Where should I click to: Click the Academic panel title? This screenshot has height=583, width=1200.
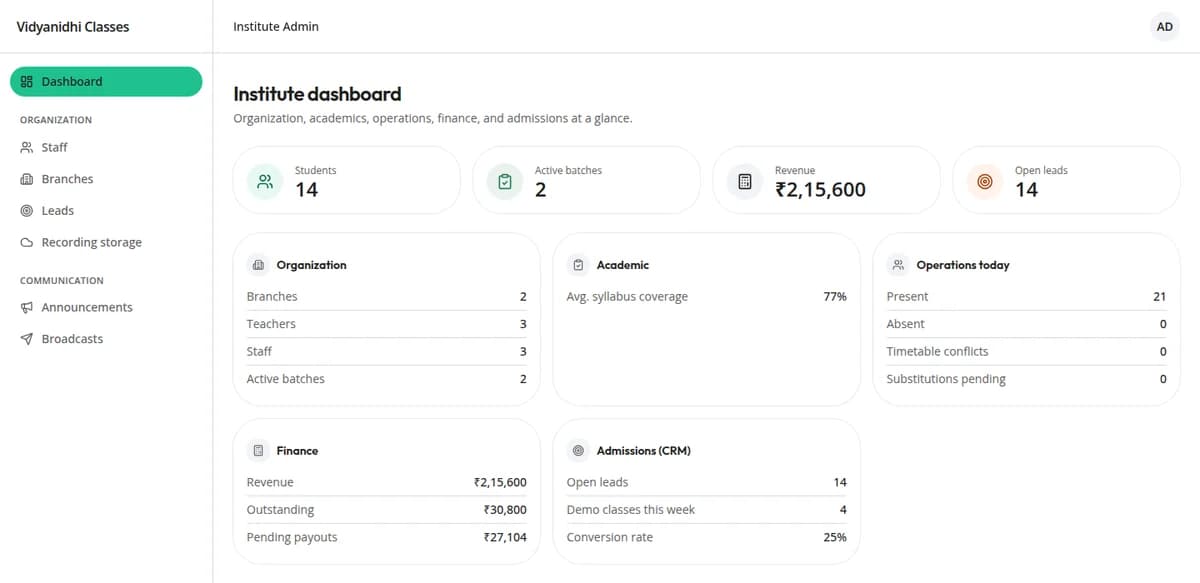coord(623,265)
